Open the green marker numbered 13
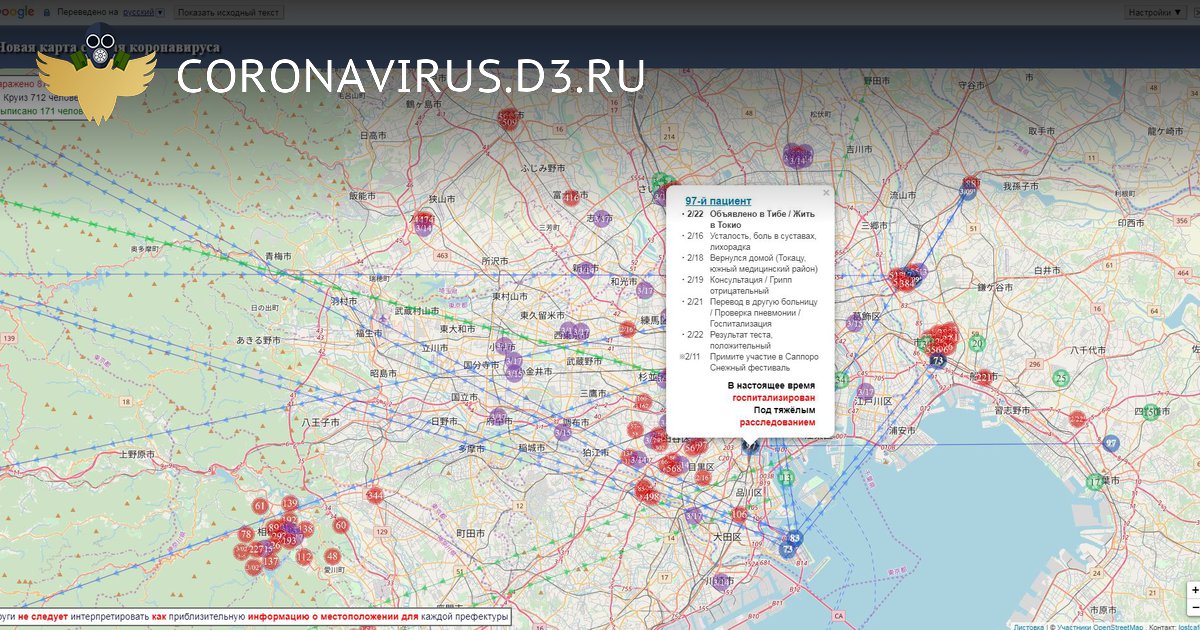Image resolution: width=1200 pixels, height=630 pixels. pos(787,479)
